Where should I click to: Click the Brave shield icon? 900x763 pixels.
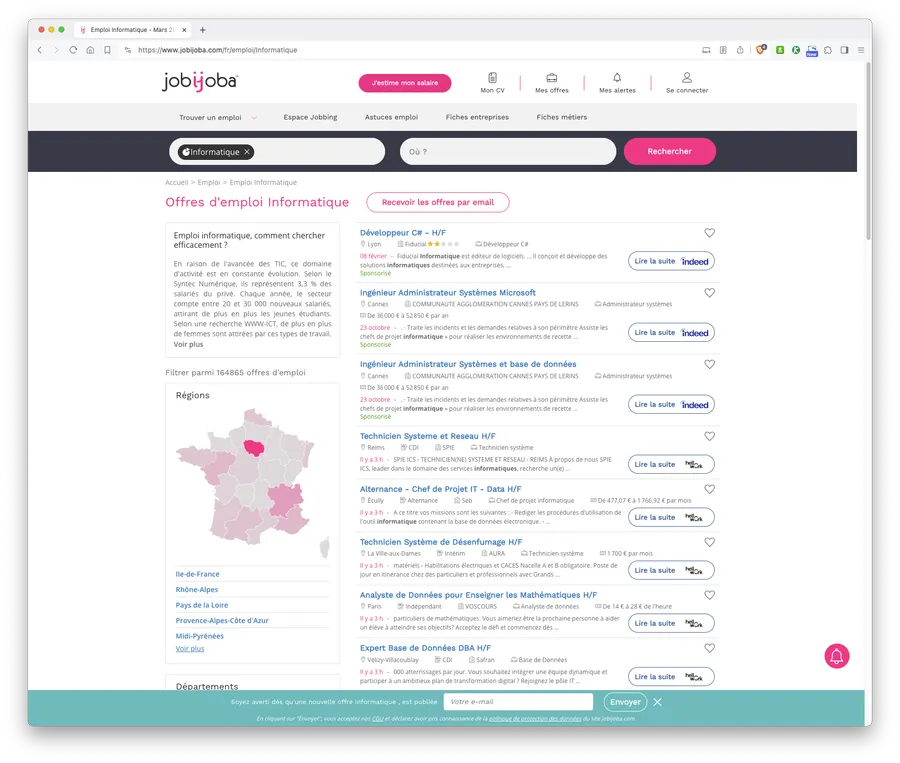tap(761, 50)
